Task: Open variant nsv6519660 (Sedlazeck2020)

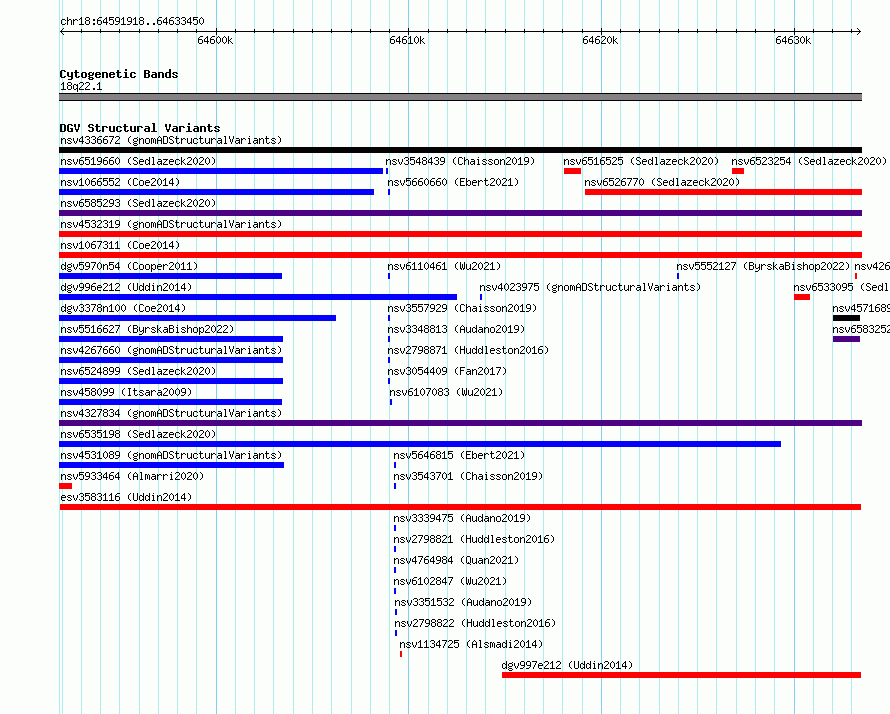Action: [x=138, y=161]
